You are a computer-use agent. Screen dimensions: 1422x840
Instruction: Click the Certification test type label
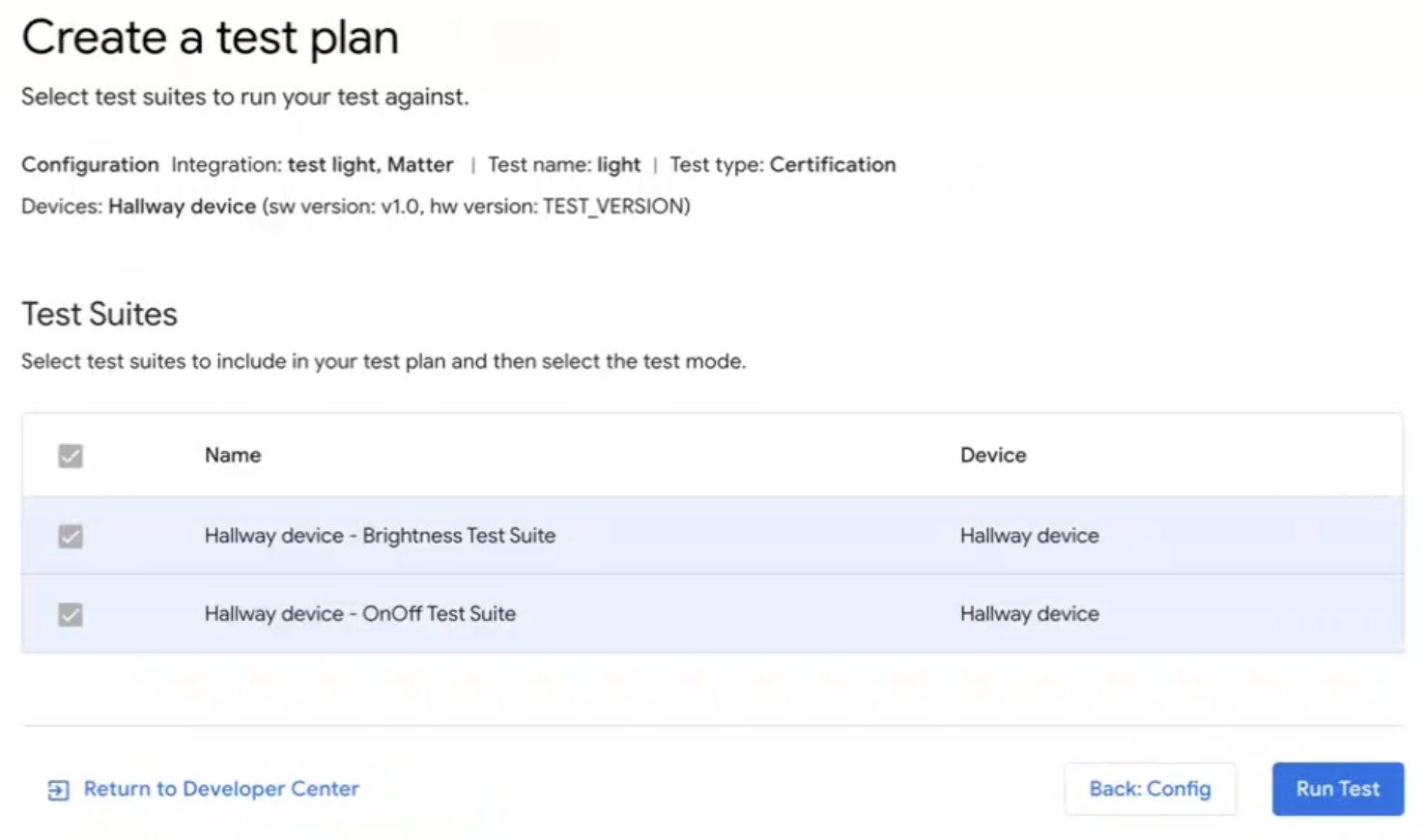832,164
